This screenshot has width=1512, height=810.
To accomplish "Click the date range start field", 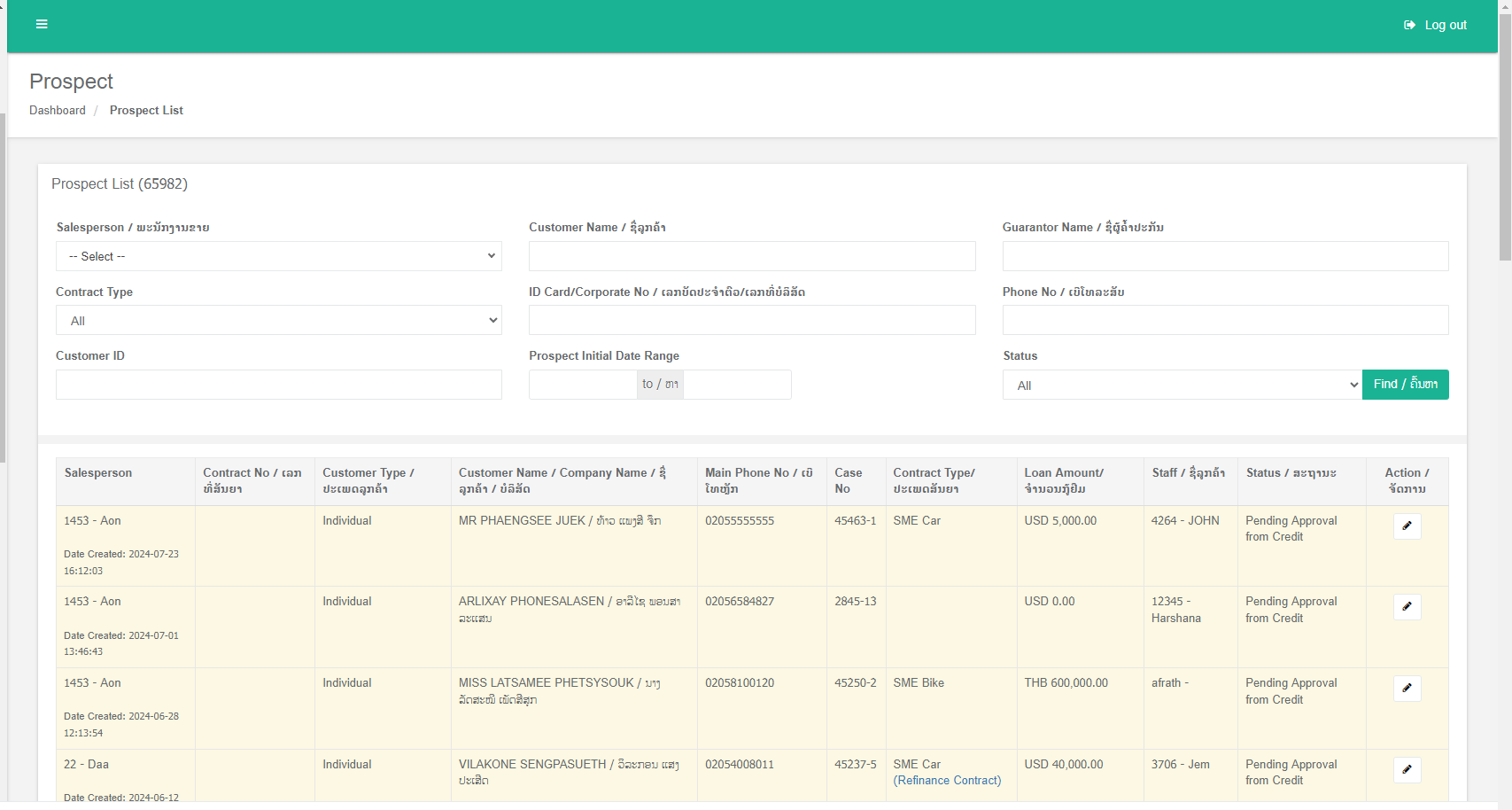I will (583, 385).
